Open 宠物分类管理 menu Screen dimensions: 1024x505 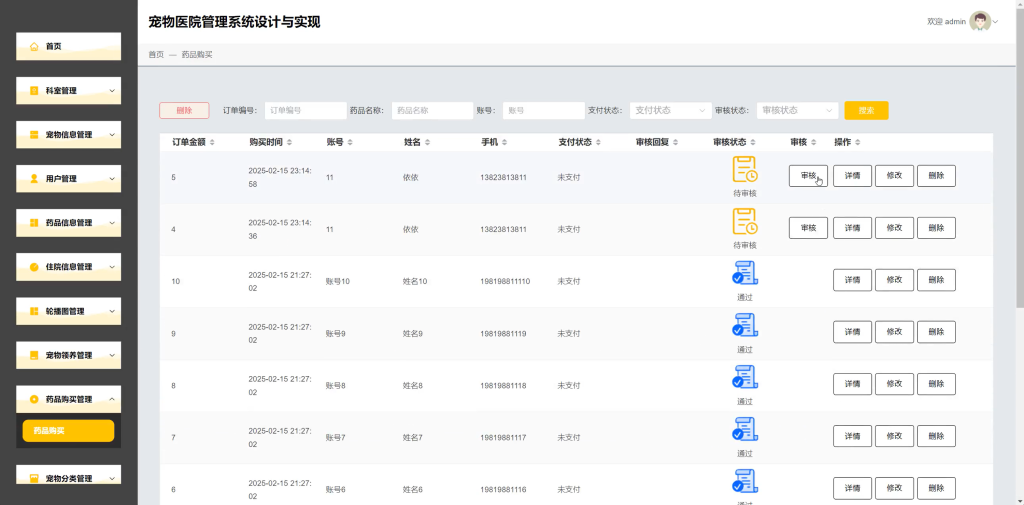coord(69,476)
